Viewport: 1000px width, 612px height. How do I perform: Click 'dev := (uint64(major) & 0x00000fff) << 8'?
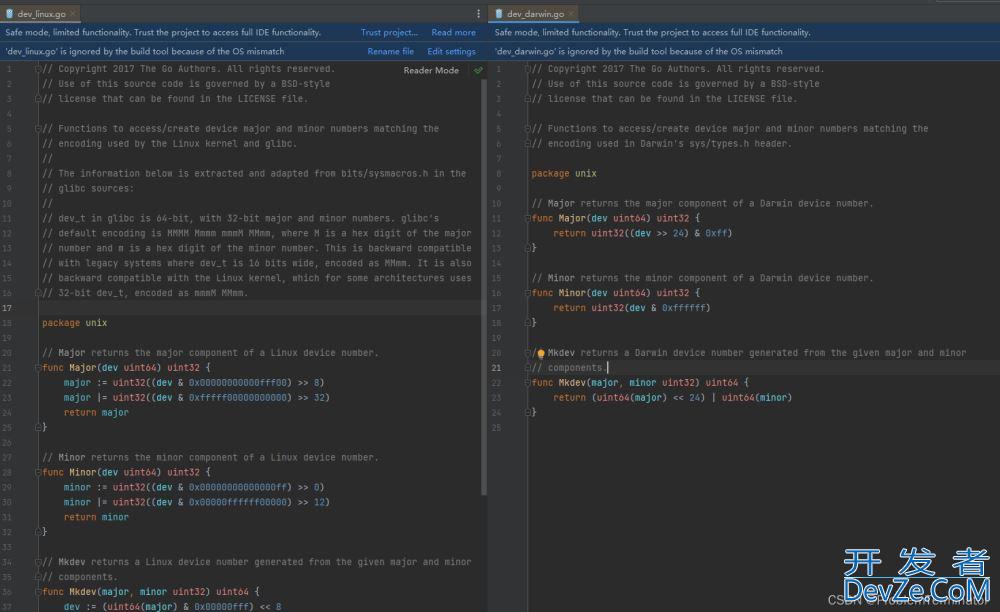[x=173, y=607]
